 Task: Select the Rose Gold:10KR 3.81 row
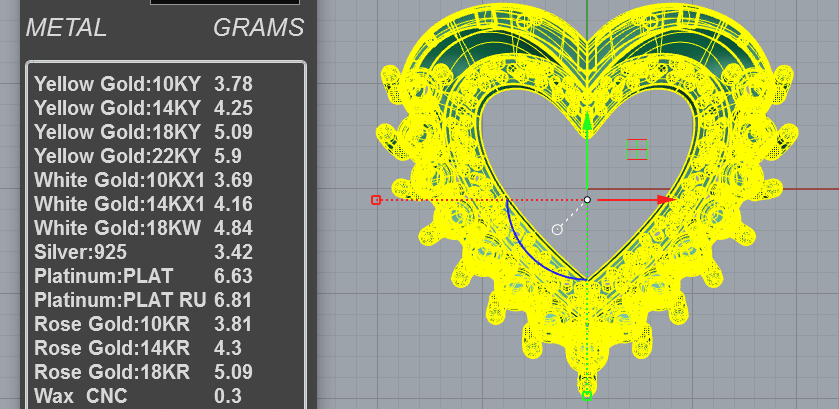click(143, 324)
